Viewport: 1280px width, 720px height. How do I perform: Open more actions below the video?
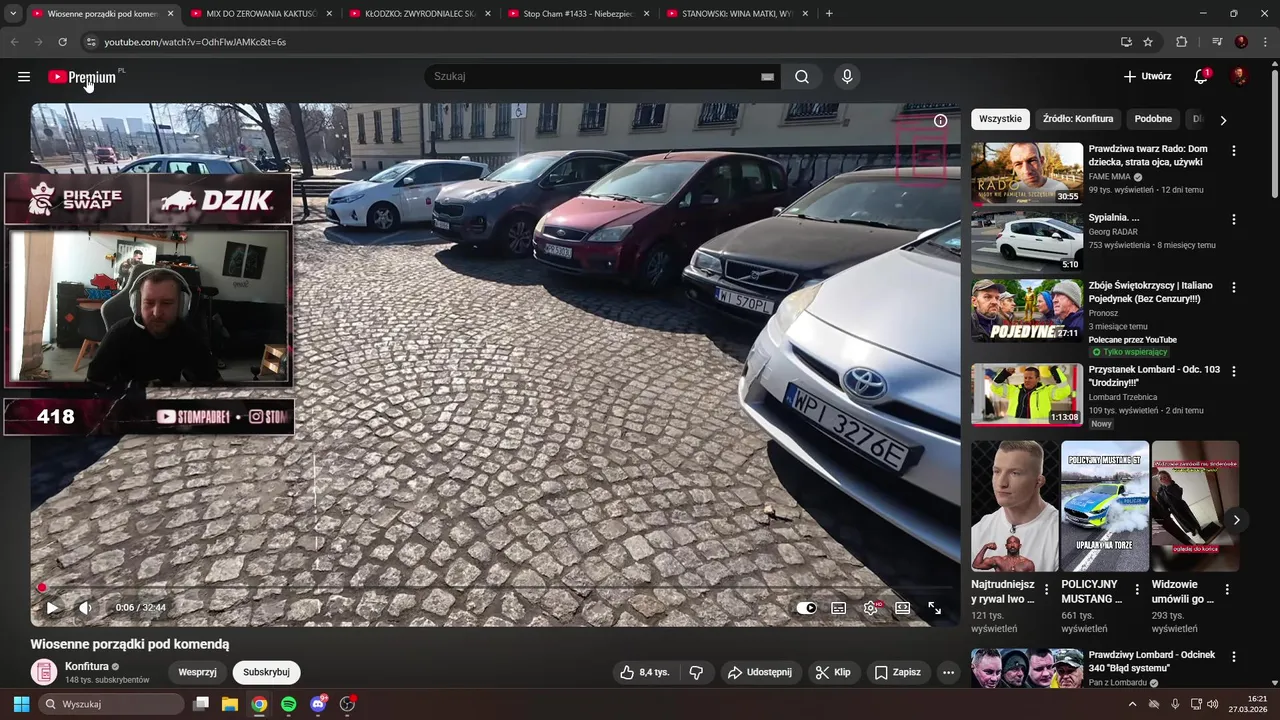point(948,673)
